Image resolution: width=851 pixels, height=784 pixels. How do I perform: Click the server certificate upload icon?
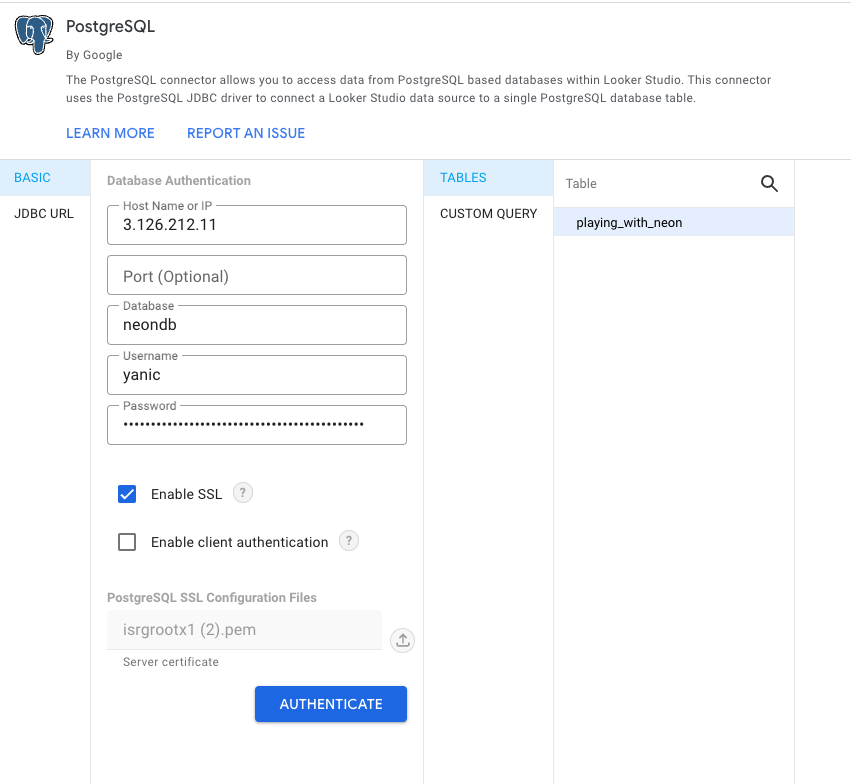click(x=403, y=641)
